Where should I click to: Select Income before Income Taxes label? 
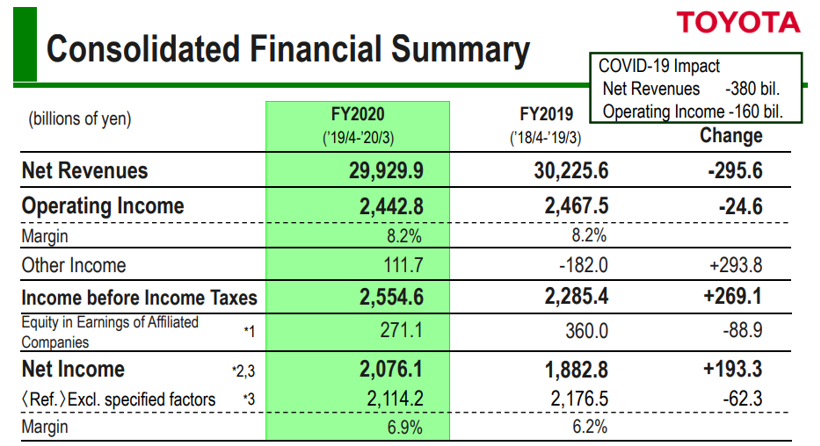(139, 298)
